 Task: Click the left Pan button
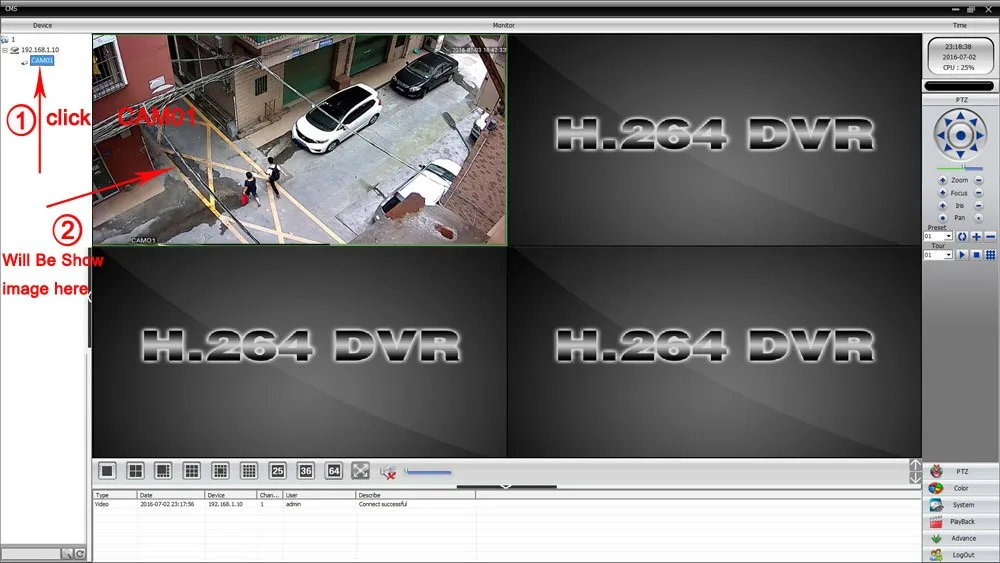coord(943,218)
